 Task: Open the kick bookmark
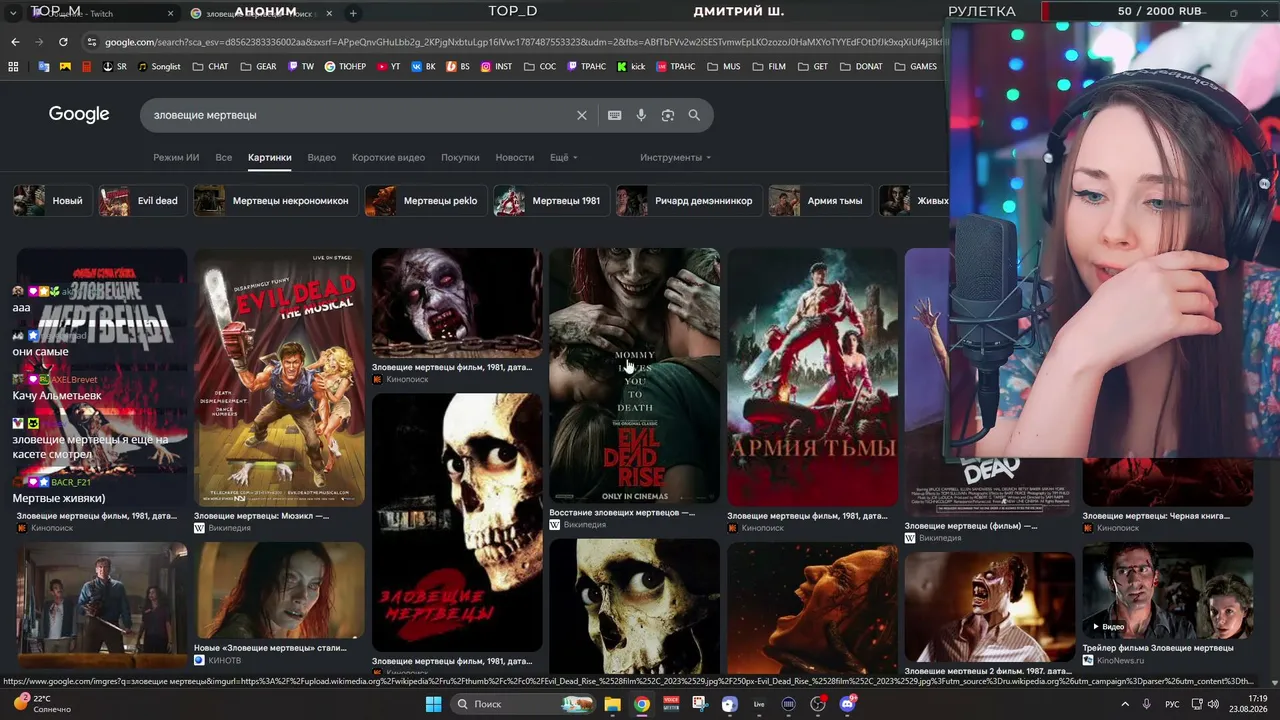tap(631, 67)
